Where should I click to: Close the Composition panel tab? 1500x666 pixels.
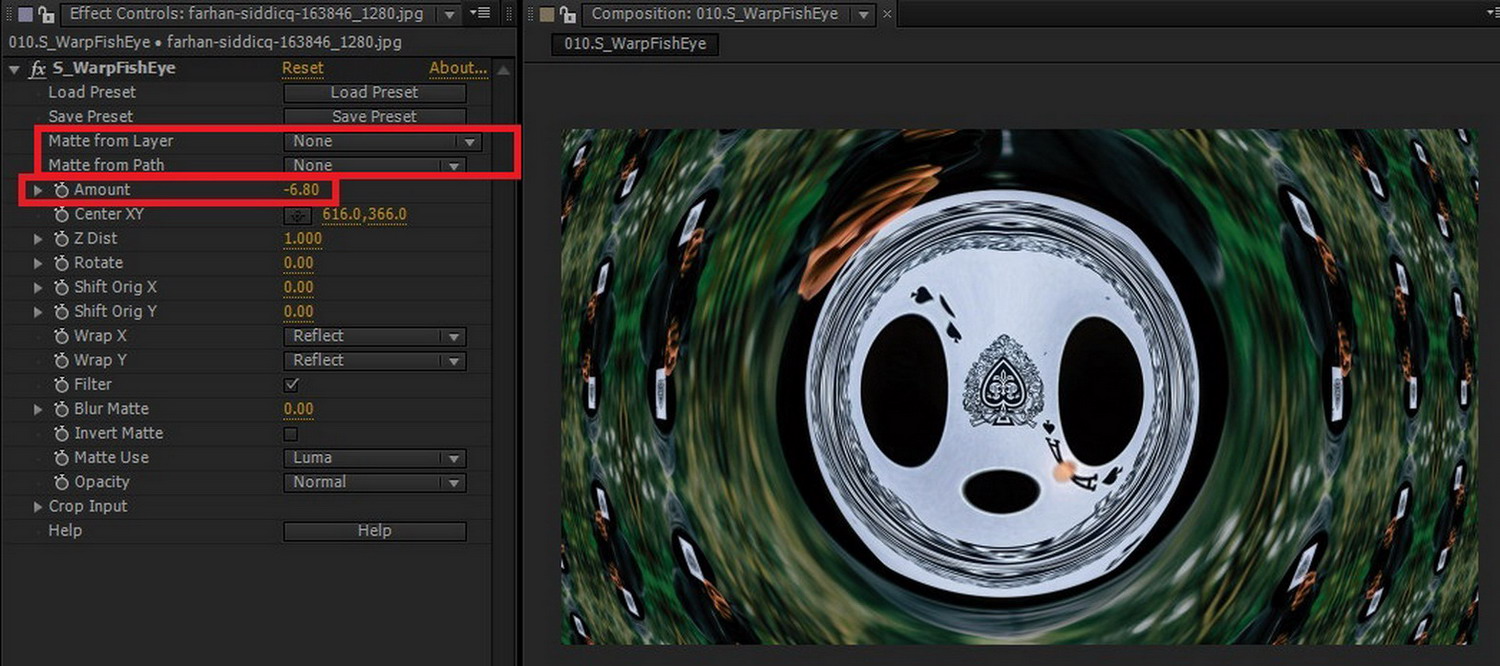[x=887, y=14]
